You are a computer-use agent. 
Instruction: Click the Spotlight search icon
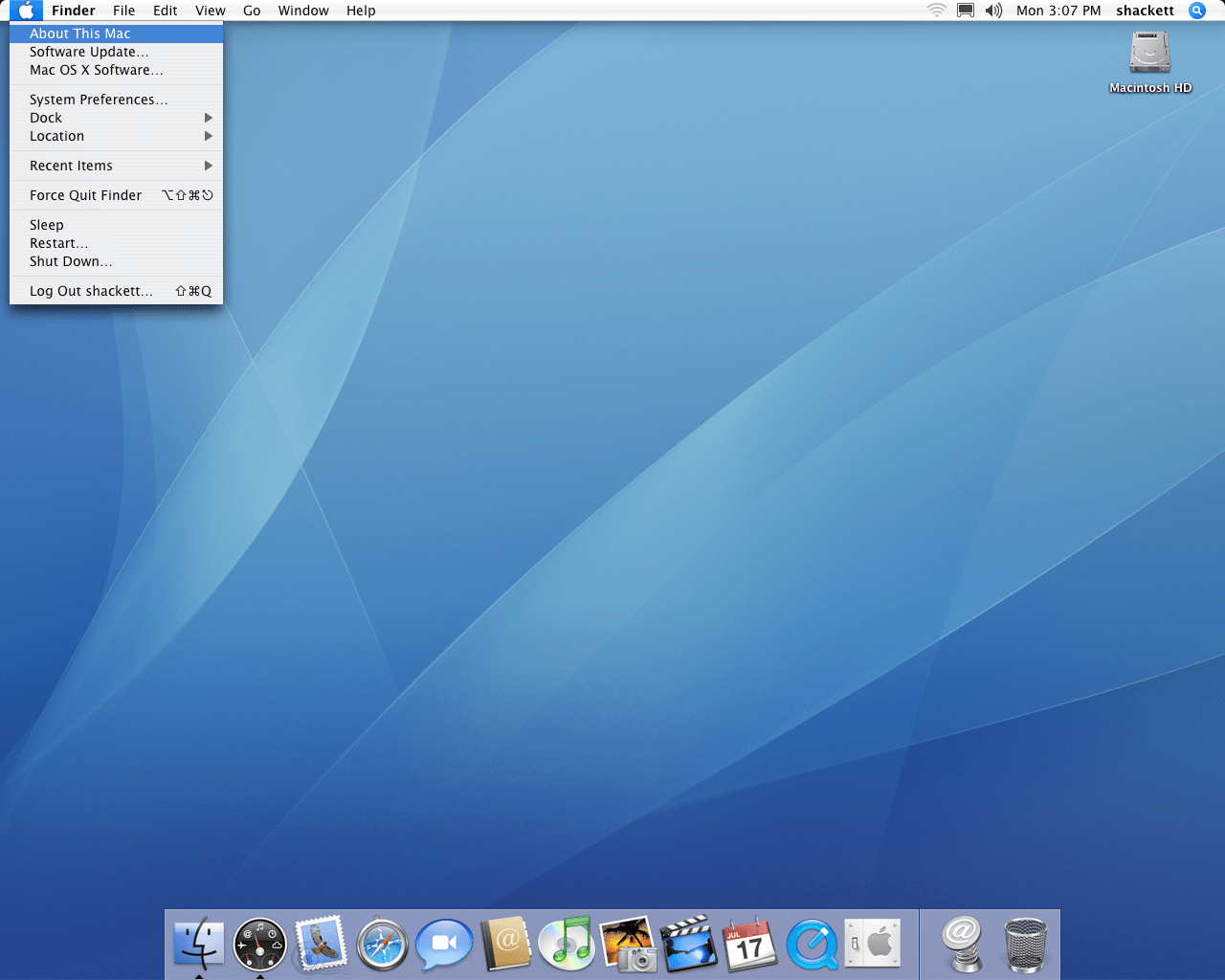coord(1197,11)
